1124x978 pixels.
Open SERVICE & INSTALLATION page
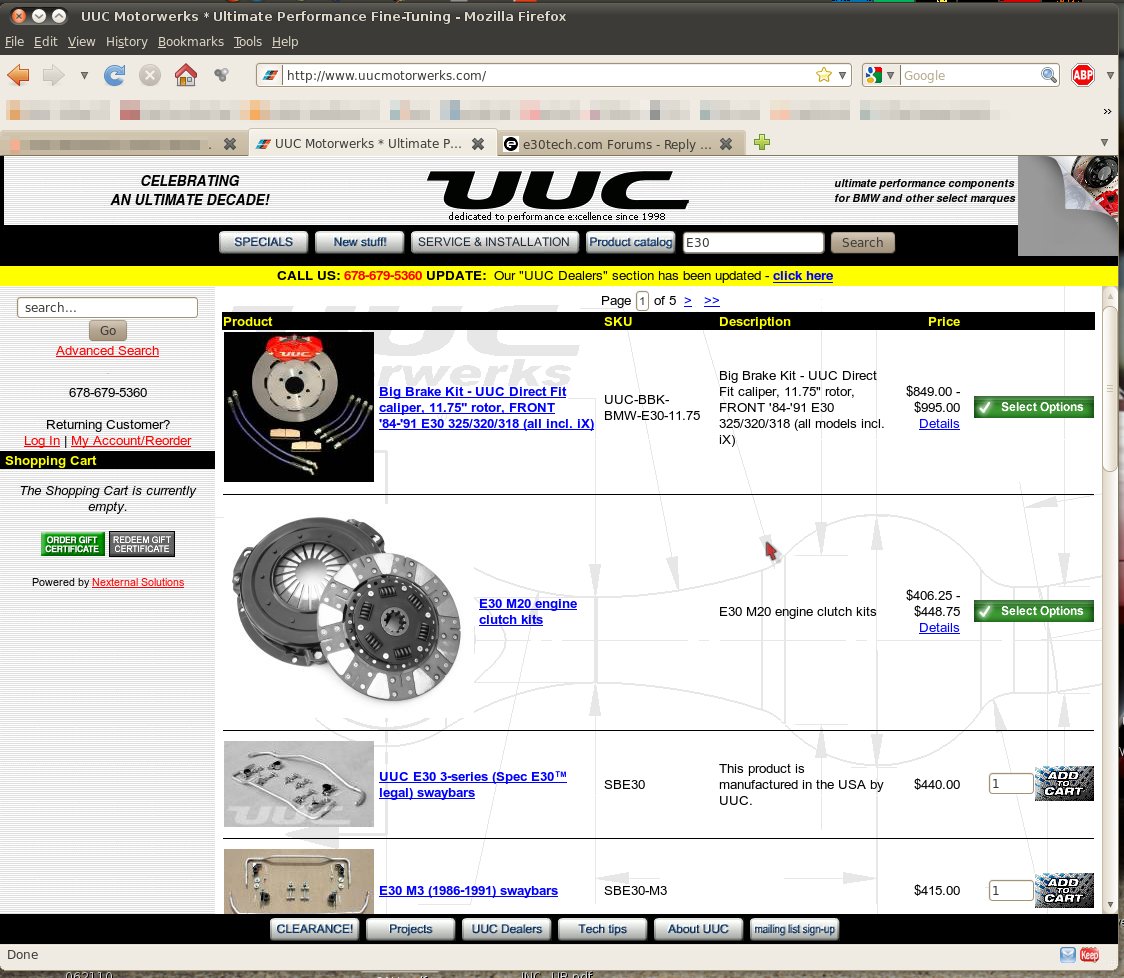(x=493, y=242)
